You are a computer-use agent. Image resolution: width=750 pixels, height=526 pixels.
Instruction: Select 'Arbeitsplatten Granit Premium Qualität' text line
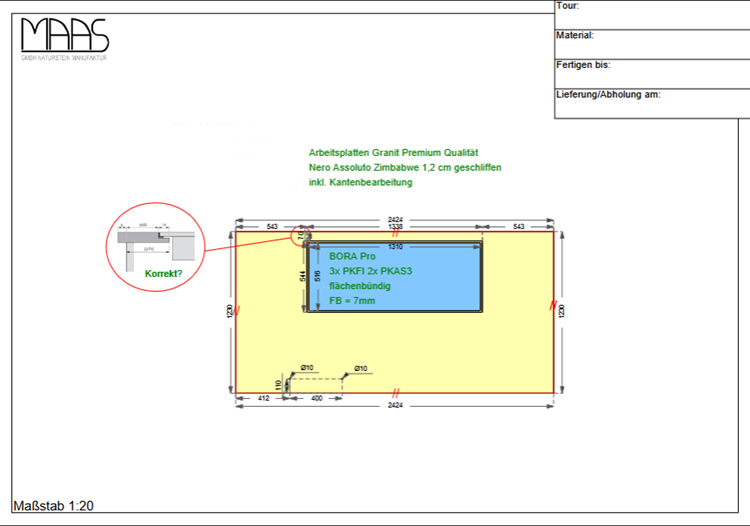[393, 153]
